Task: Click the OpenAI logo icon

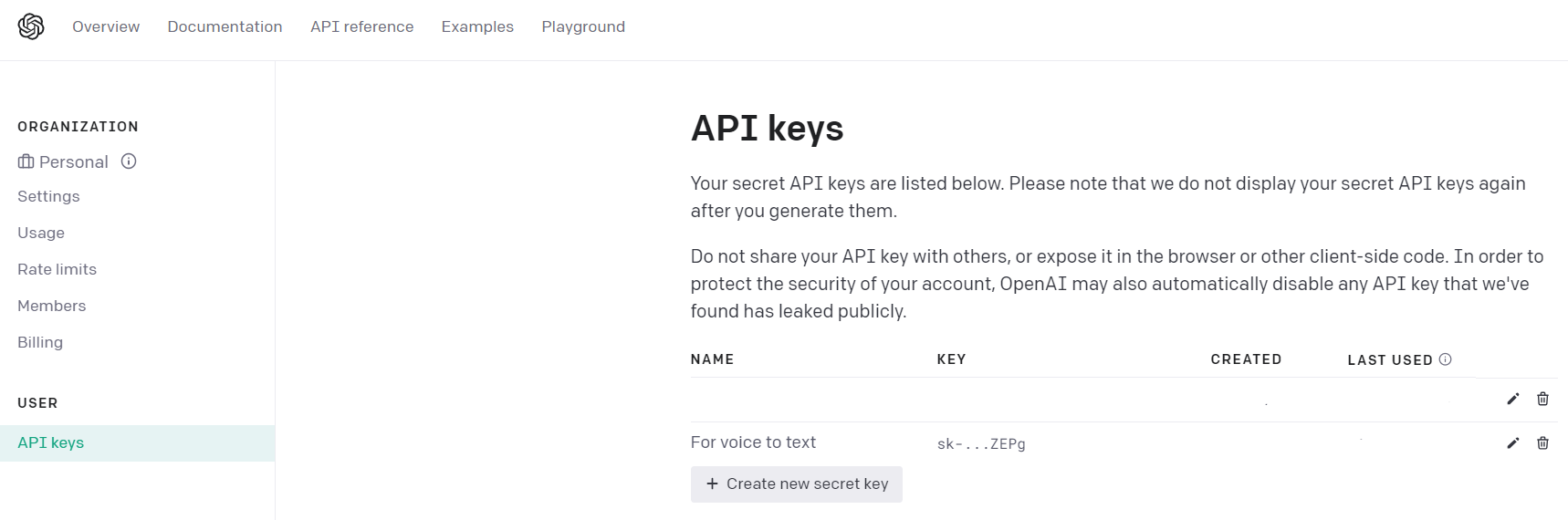Action: click(x=31, y=26)
